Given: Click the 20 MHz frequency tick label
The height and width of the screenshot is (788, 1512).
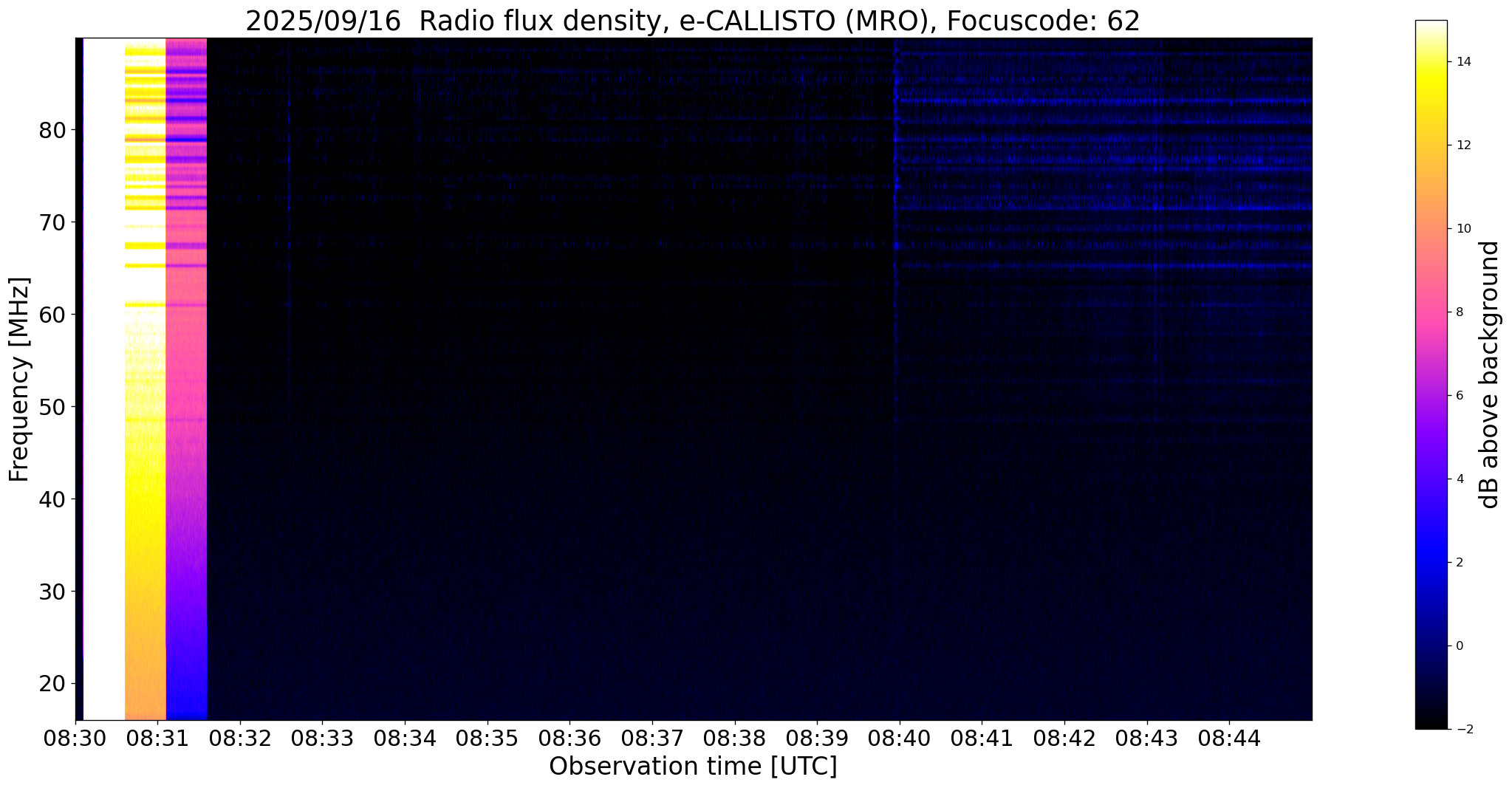Looking at the screenshot, I should 52,685.
